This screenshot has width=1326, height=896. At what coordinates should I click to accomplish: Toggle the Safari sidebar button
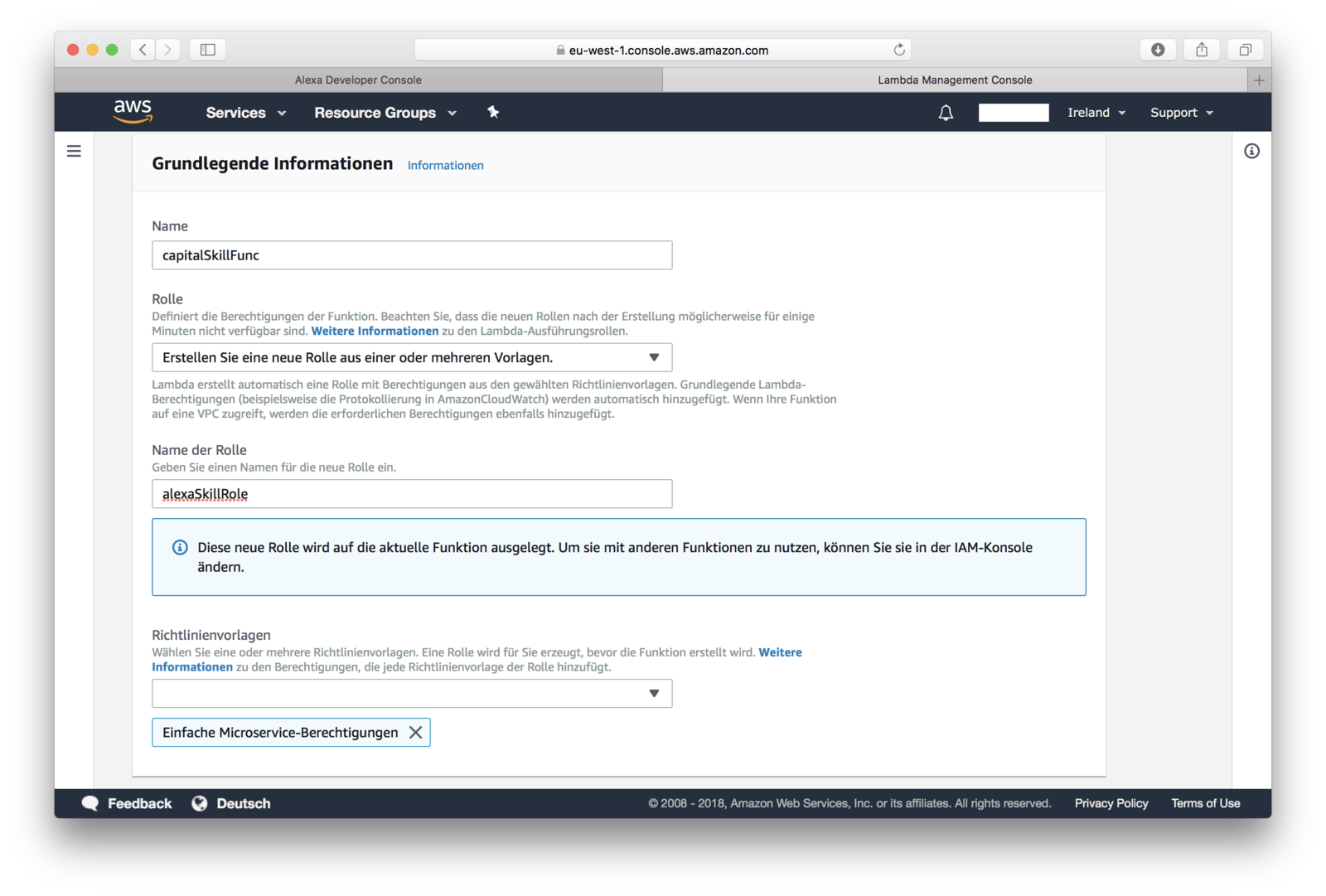pyautogui.click(x=208, y=50)
